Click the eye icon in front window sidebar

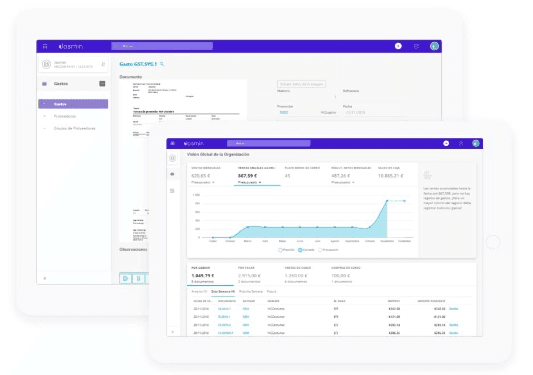tap(172, 174)
